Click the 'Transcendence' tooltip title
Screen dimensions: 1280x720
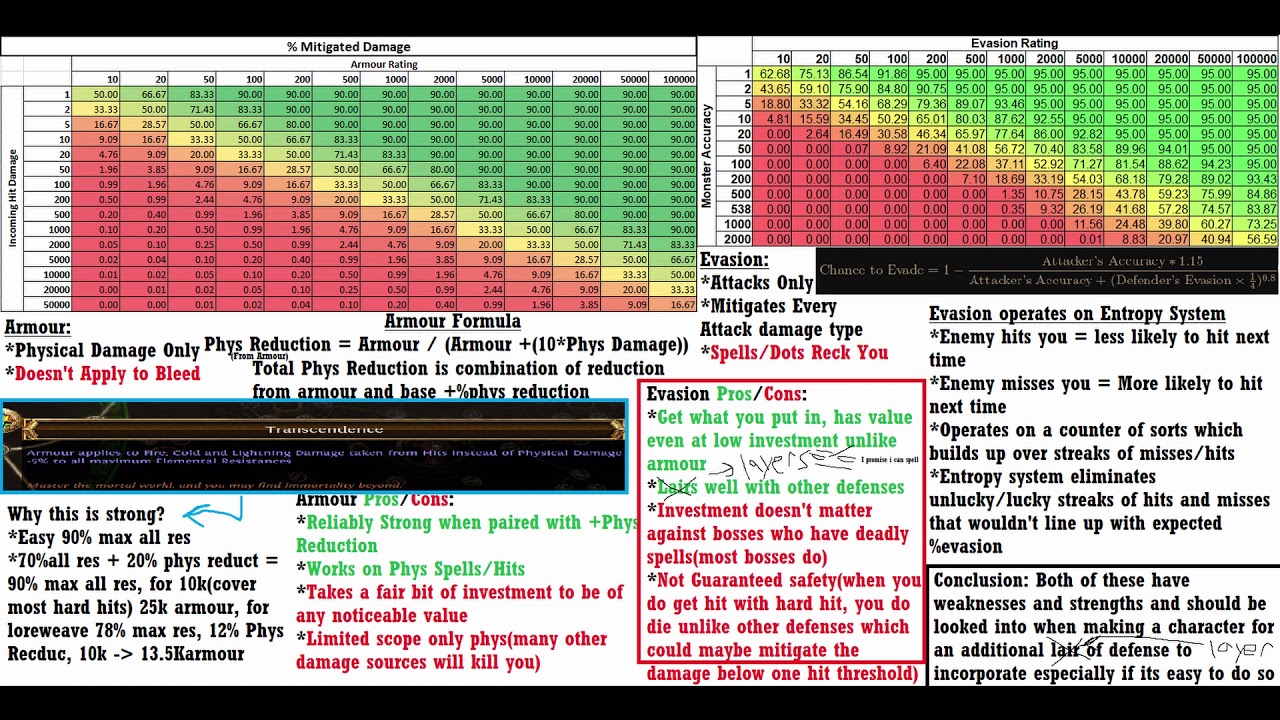pyautogui.click(x=324, y=429)
